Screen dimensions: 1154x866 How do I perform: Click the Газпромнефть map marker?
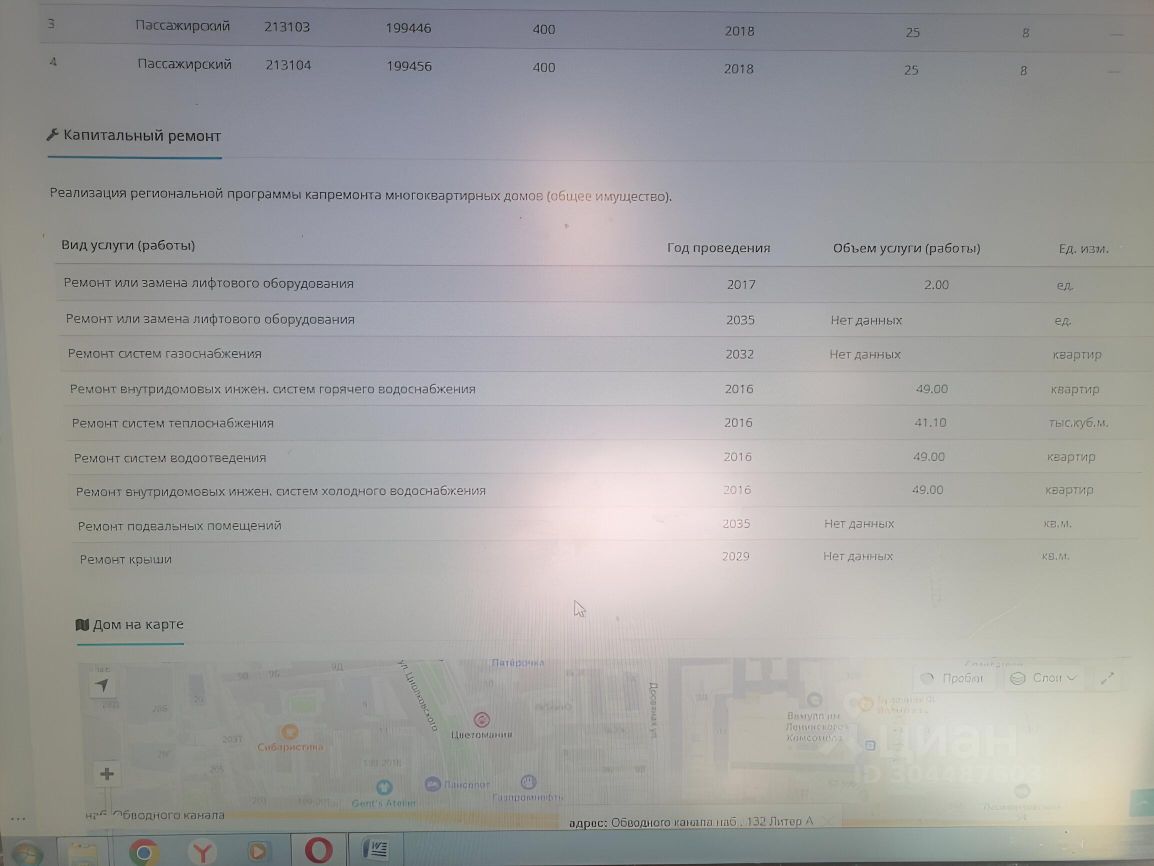click(528, 781)
